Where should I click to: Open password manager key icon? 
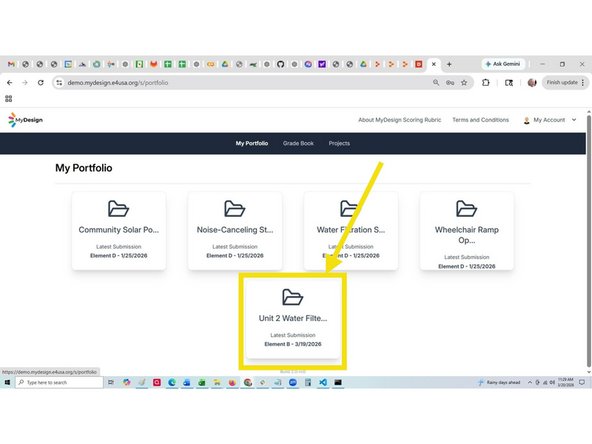point(450,83)
